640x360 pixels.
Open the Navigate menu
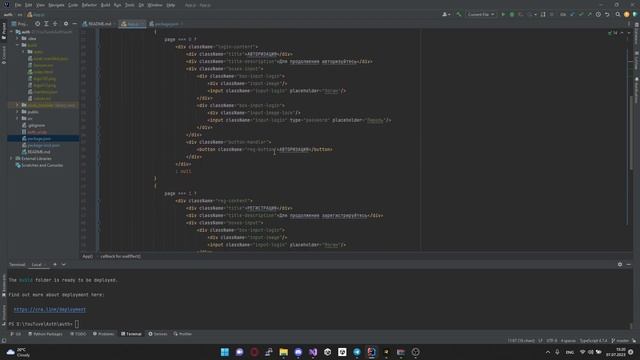point(56,5)
